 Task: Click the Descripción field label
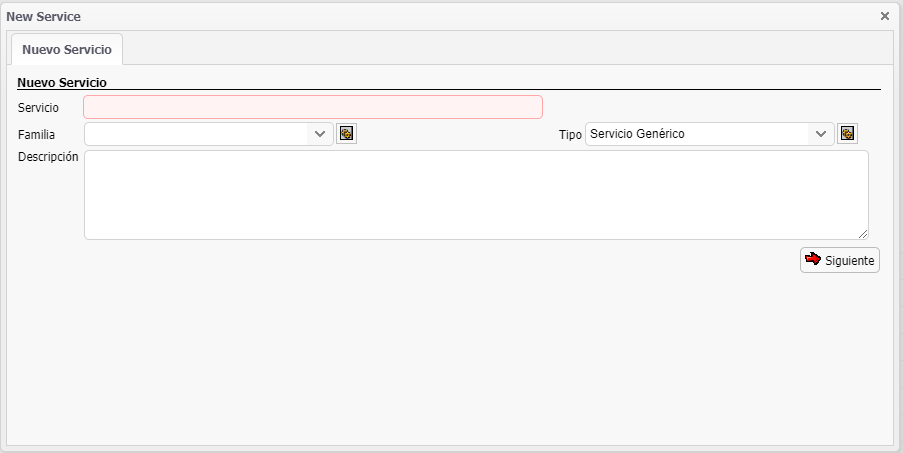coord(48,157)
